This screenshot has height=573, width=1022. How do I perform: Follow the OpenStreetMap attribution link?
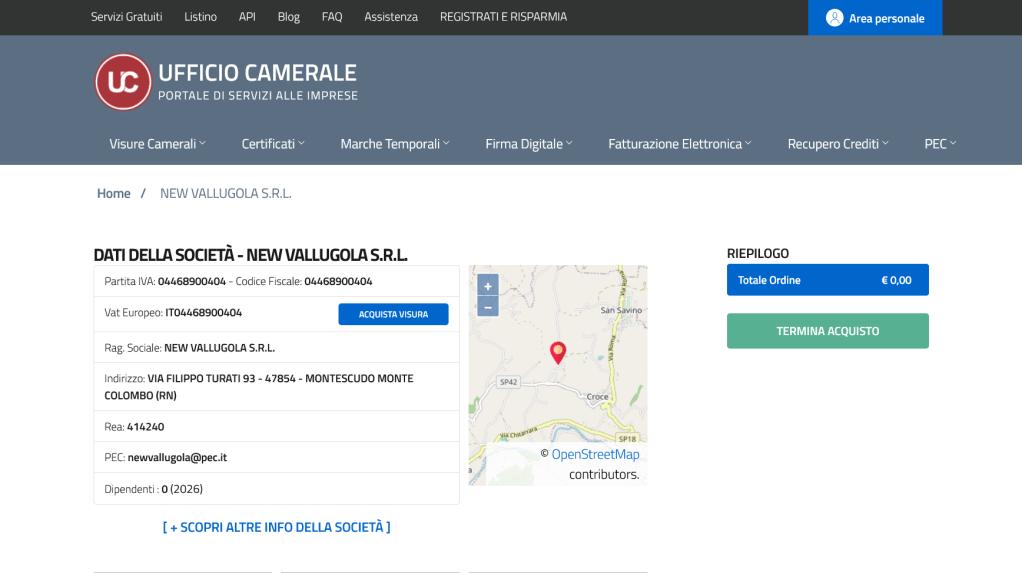595,454
